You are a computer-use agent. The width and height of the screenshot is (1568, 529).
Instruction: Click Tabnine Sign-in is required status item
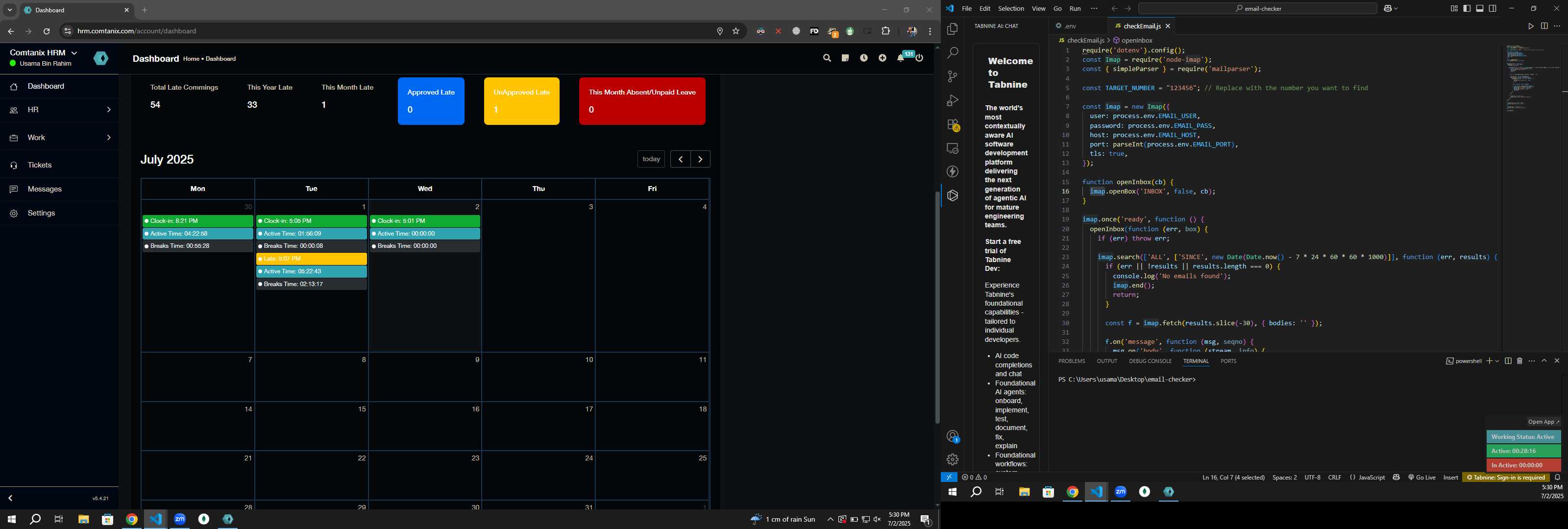[1506, 478]
